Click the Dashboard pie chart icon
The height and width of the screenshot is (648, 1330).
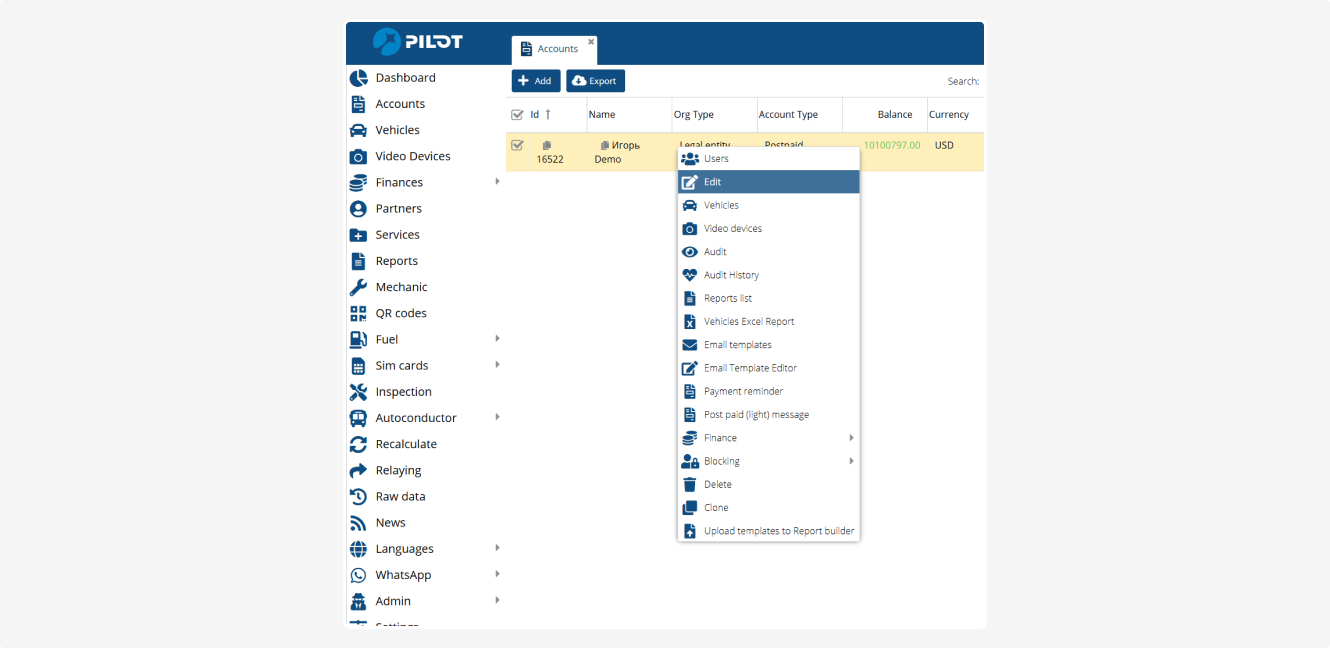358,78
